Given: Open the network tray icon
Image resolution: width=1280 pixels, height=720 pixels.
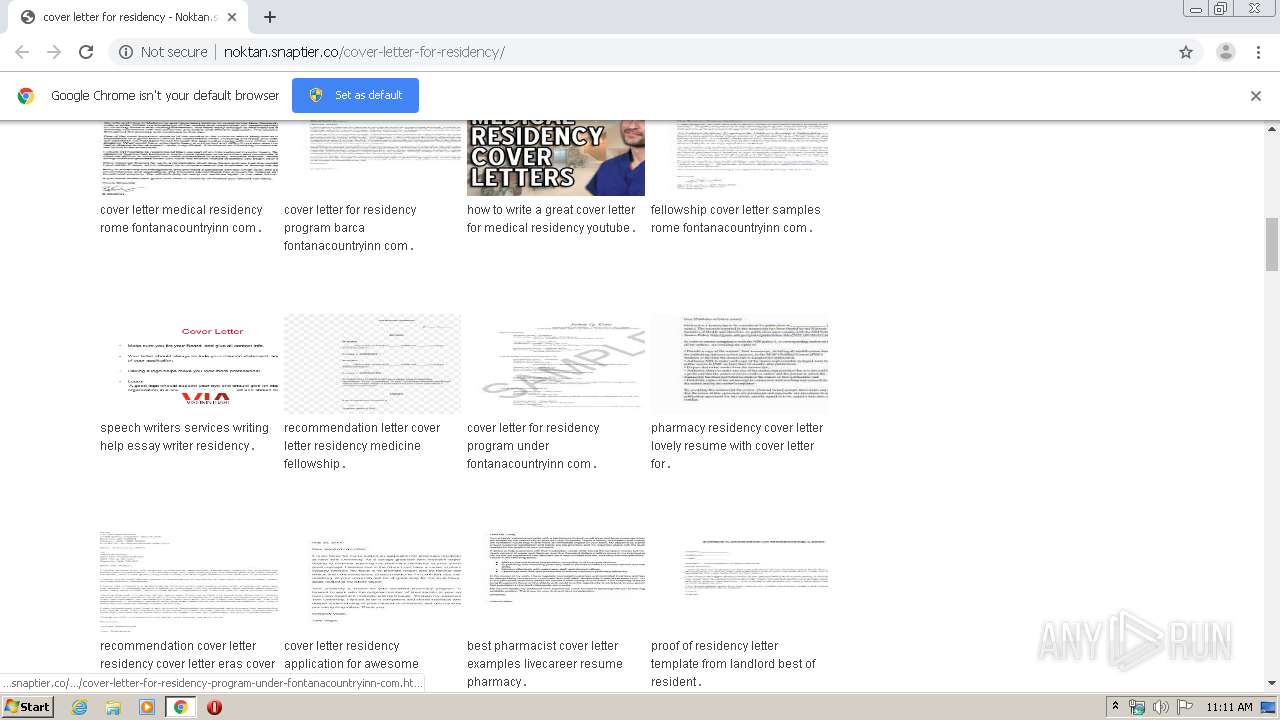Looking at the screenshot, I should 1137,707.
